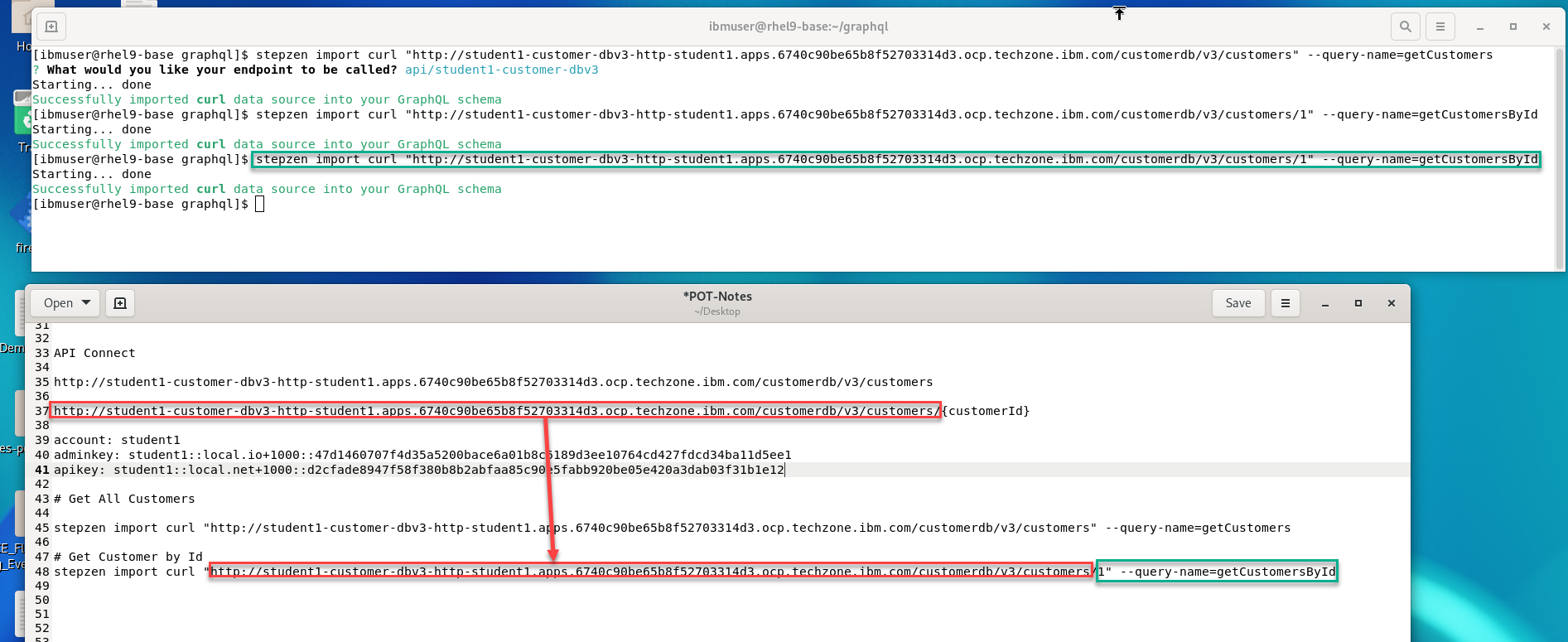Screen dimensions: 1568x642
Task: Close the terminal window
Action: [x=1546, y=27]
